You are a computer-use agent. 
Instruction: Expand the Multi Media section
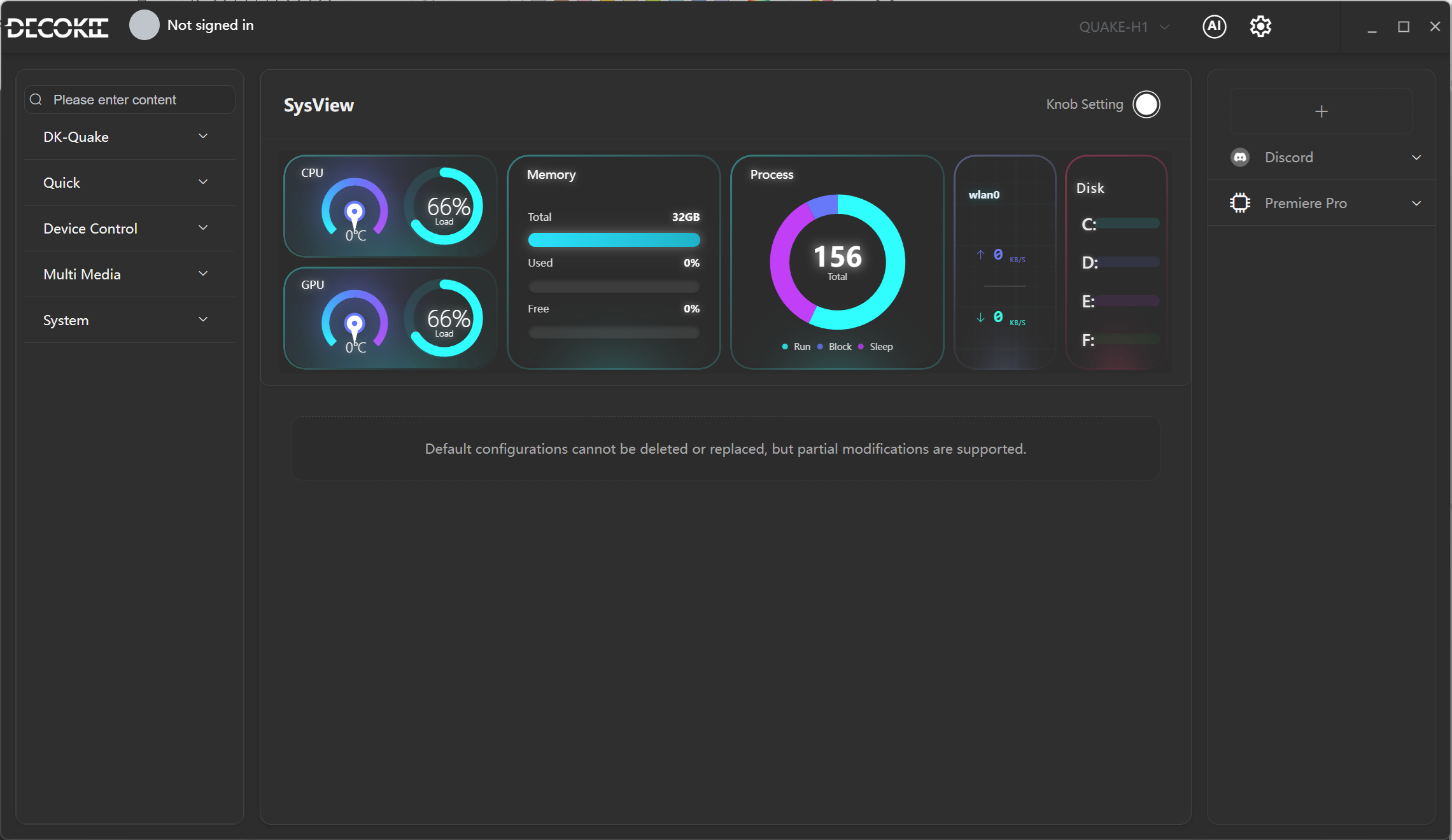[130, 274]
